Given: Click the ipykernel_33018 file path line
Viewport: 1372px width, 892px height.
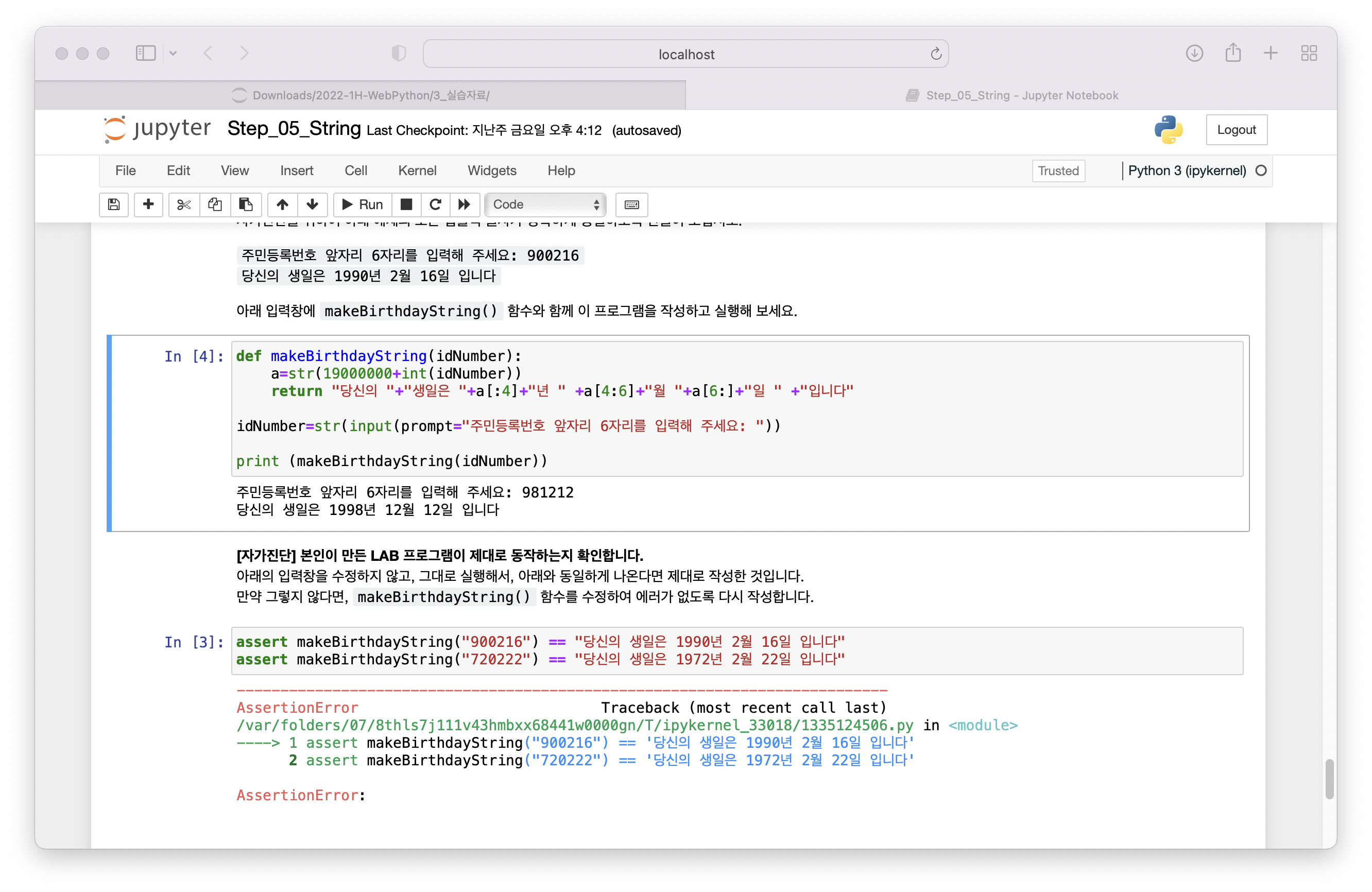Looking at the screenshot, I should click(x=627, y=725).
